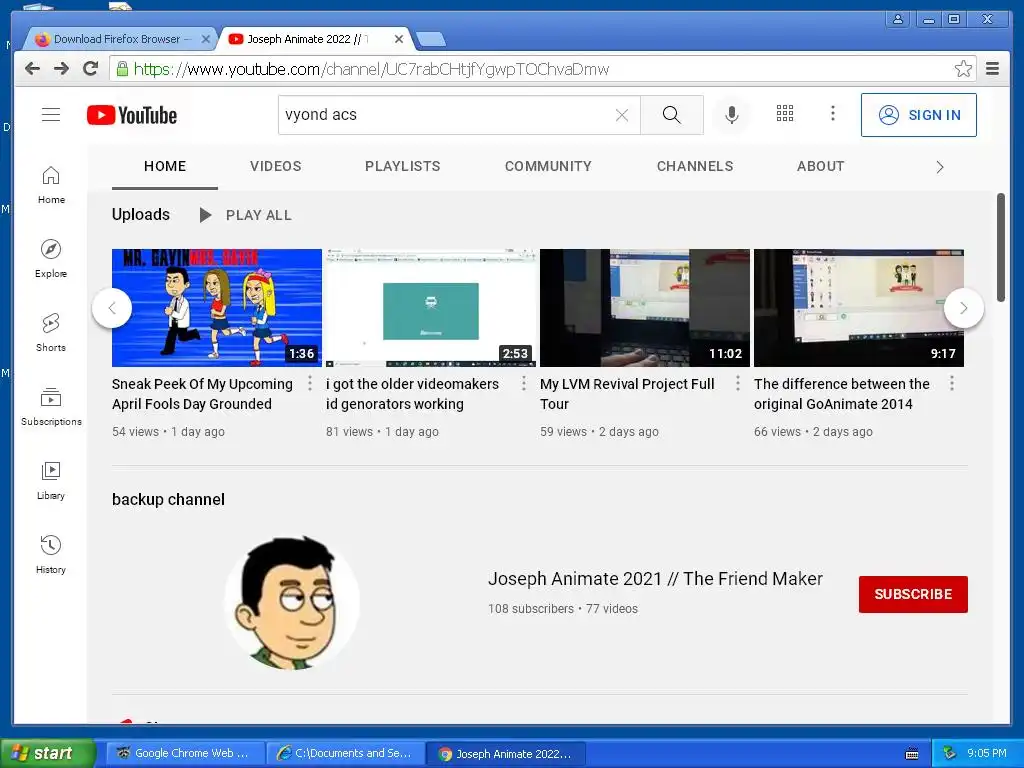
Task: Open 'Joseph Animate 2021 // The Friend Maker' link
Action: point(655,579)
